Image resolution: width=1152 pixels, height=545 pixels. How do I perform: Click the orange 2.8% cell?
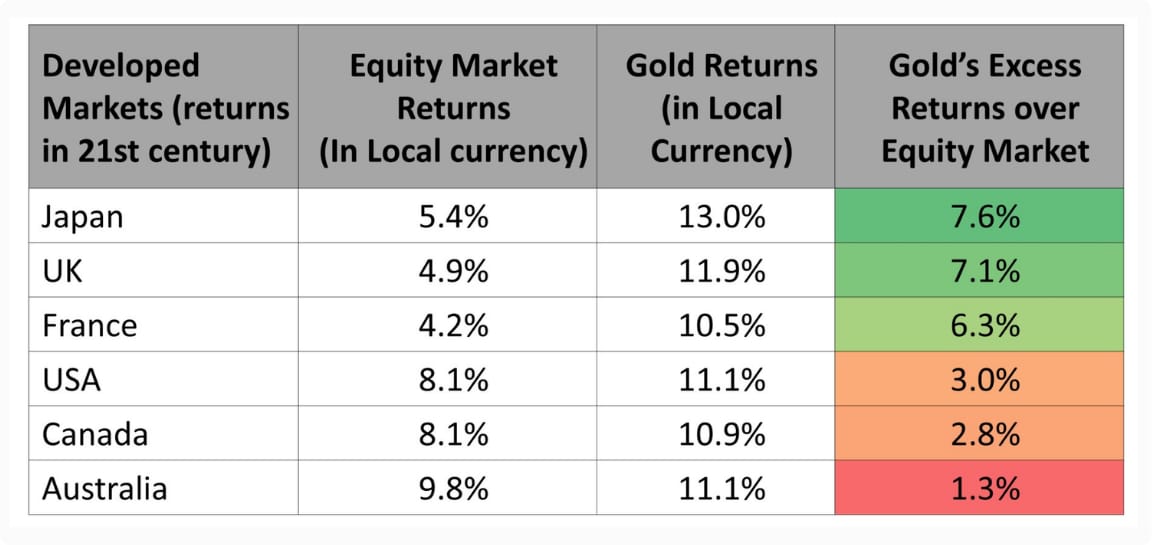(x=979, y=433)
